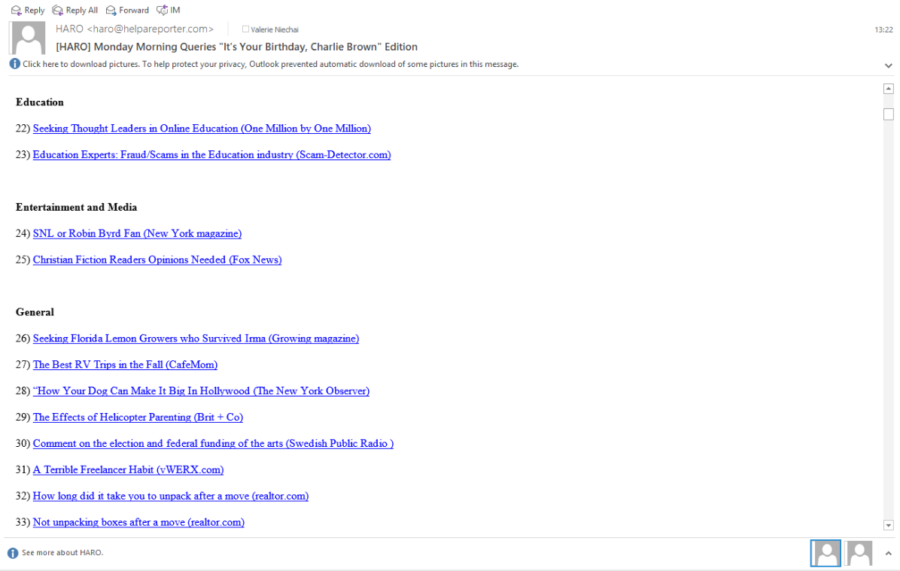Open The Best RV Trips in the Fall link

pyautogui.click(x=125, y=365)
